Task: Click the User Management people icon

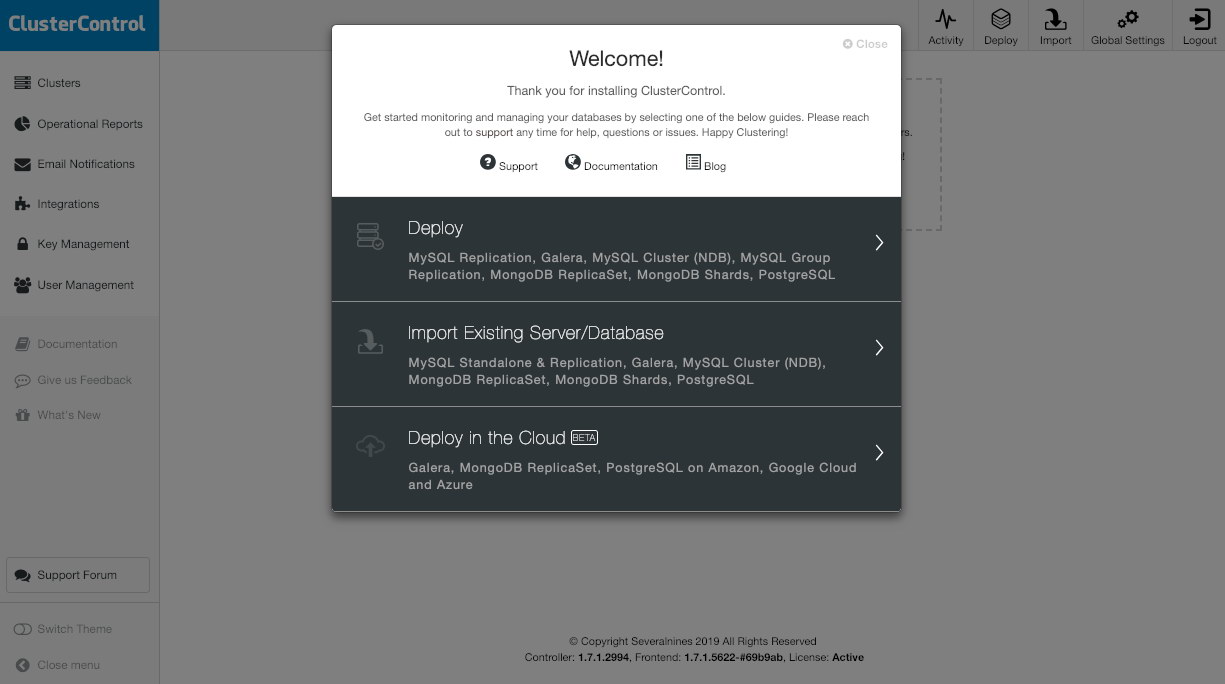Action: pyautogui.click(x=22, y=285)
